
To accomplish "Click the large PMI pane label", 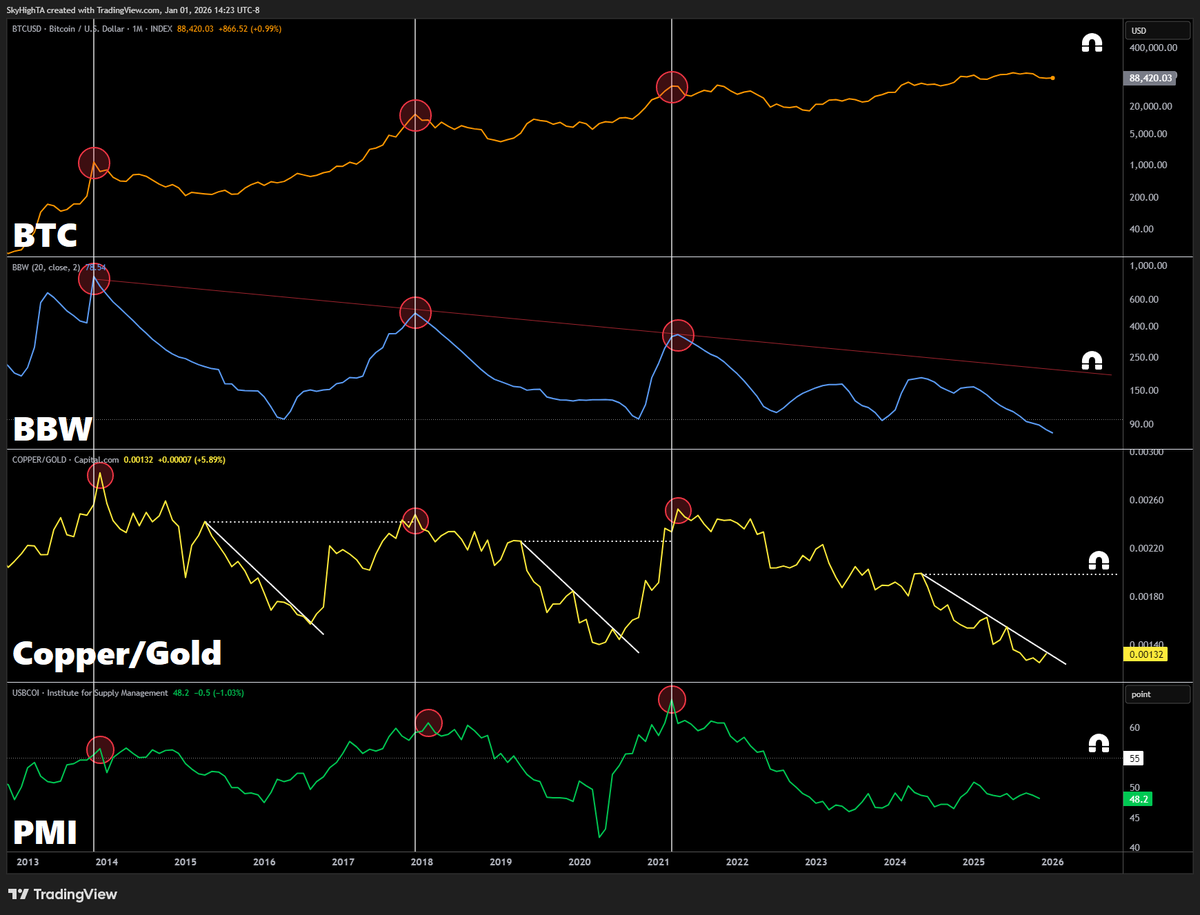I will [46, 830].
